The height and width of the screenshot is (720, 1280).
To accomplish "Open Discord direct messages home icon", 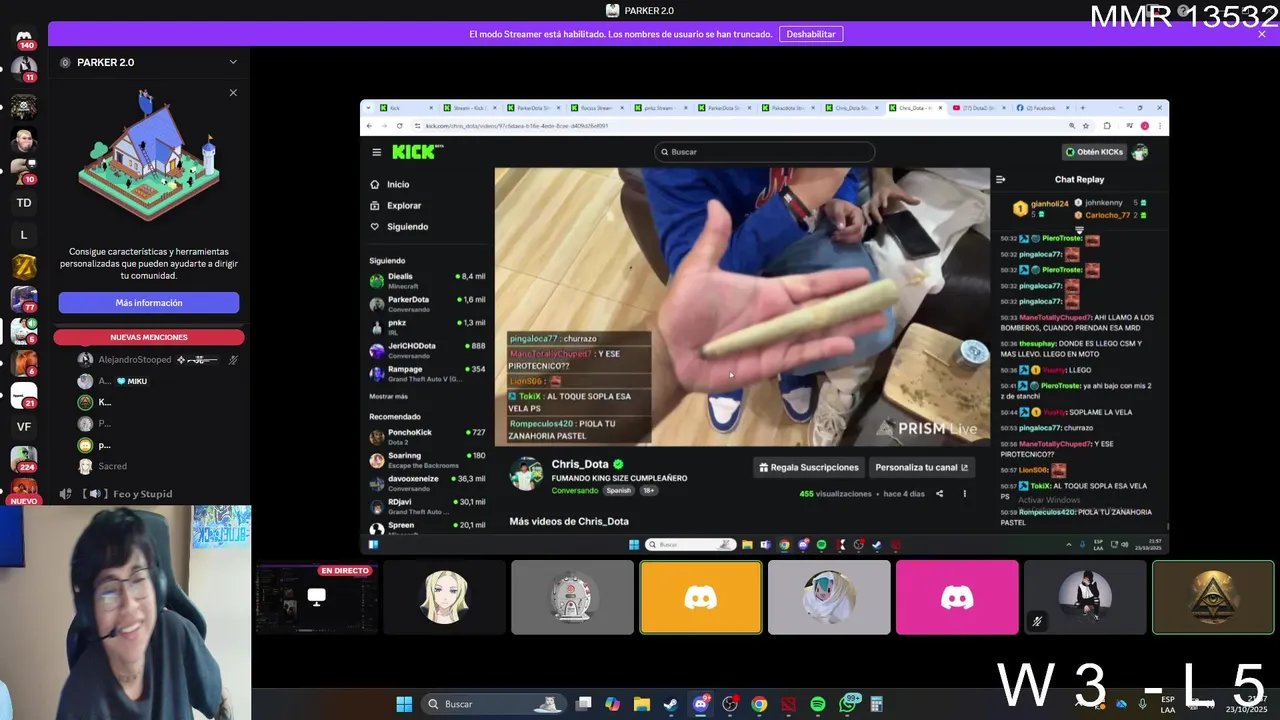I will (24, 38).
